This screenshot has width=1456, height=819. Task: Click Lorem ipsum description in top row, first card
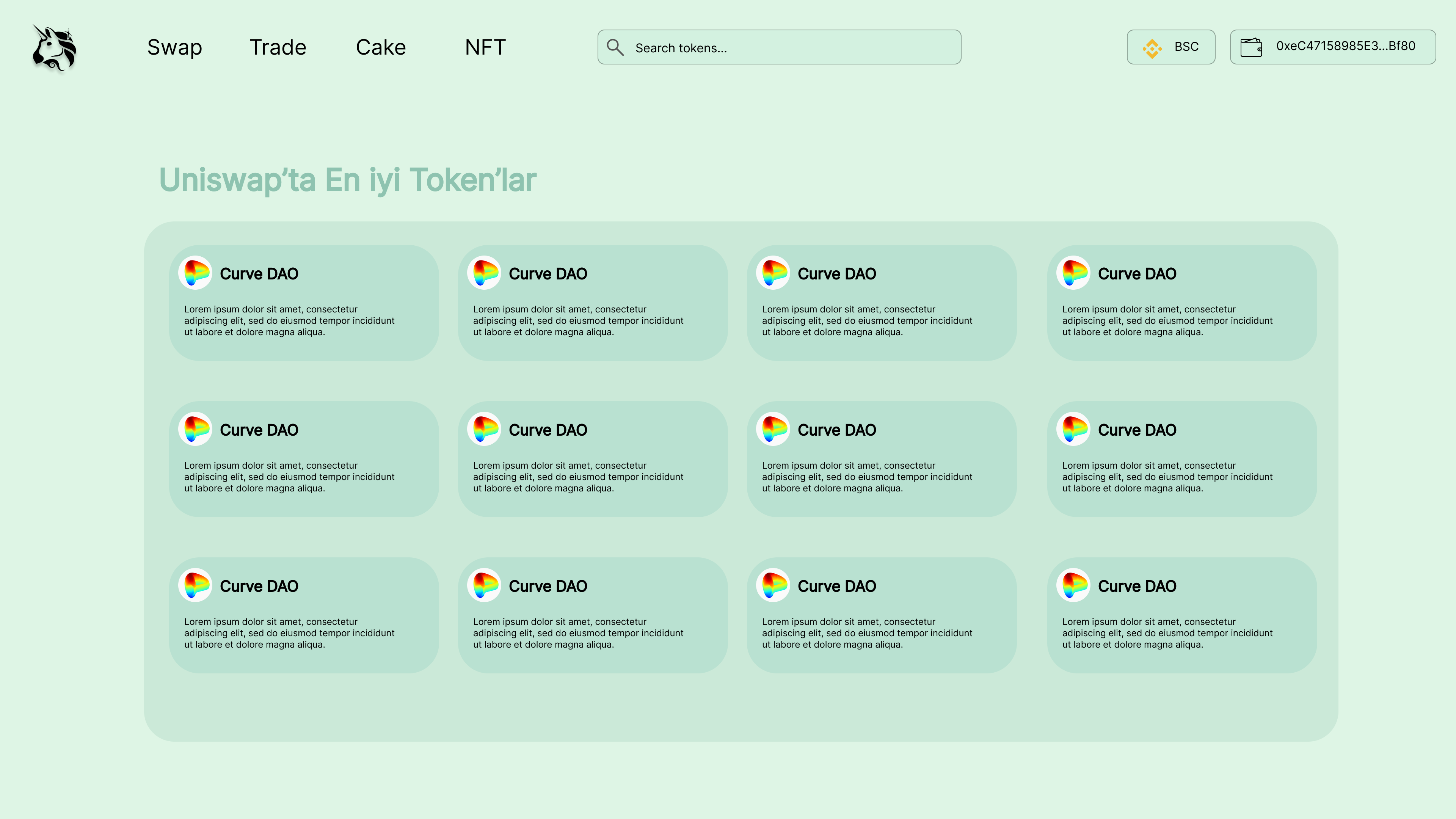[289, 321]
